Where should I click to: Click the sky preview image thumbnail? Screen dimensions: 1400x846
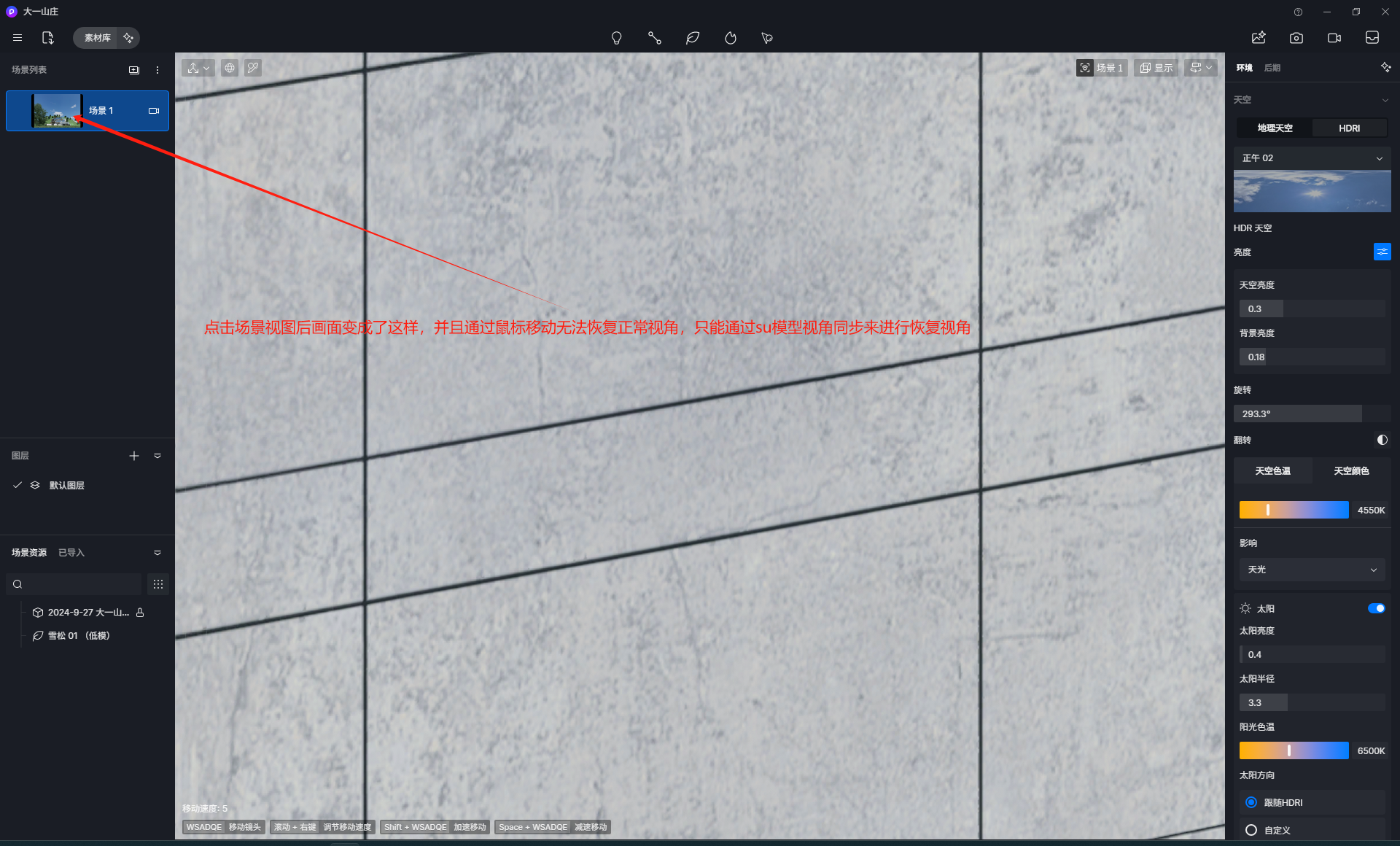click(x=1312, y=191)
